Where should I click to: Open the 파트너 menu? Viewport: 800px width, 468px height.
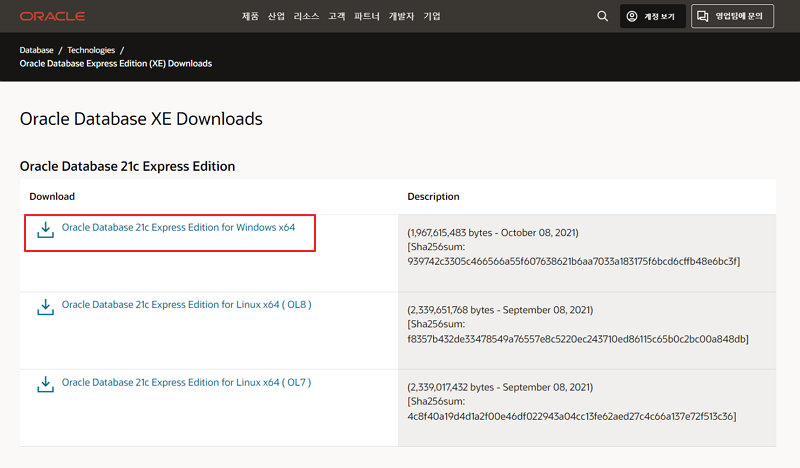pos(367,16)
